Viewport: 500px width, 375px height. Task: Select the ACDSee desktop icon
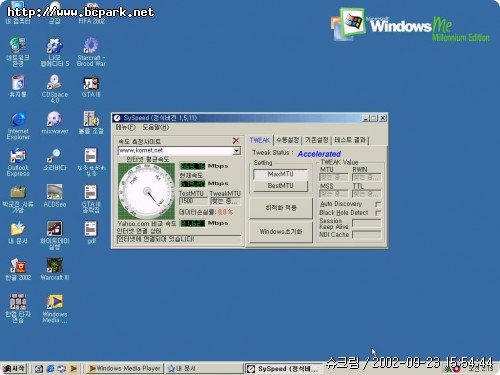[x=54, y=196]
